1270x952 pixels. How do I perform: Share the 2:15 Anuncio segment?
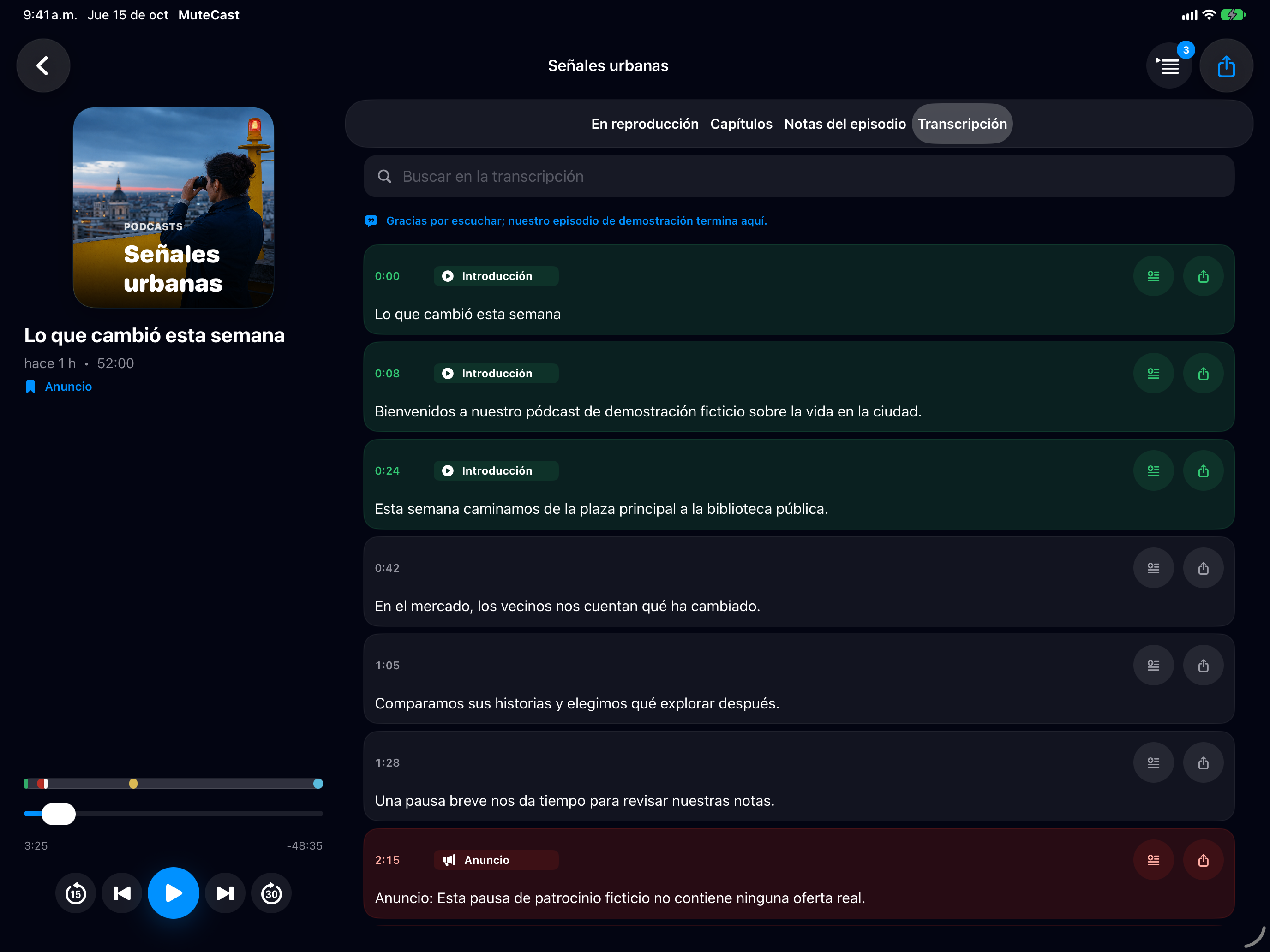pos(1204,860)
